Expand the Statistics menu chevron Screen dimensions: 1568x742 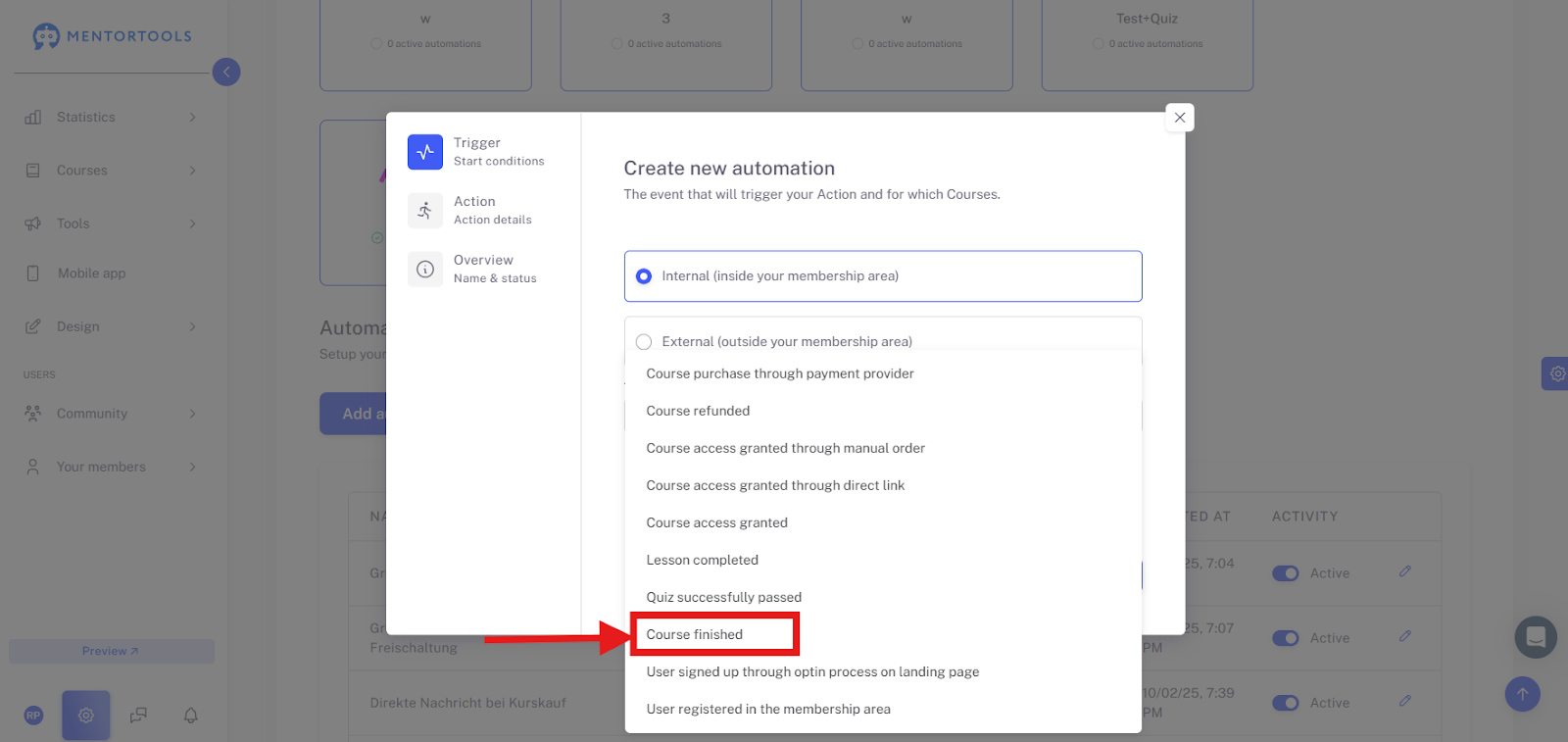coord(192,118)
